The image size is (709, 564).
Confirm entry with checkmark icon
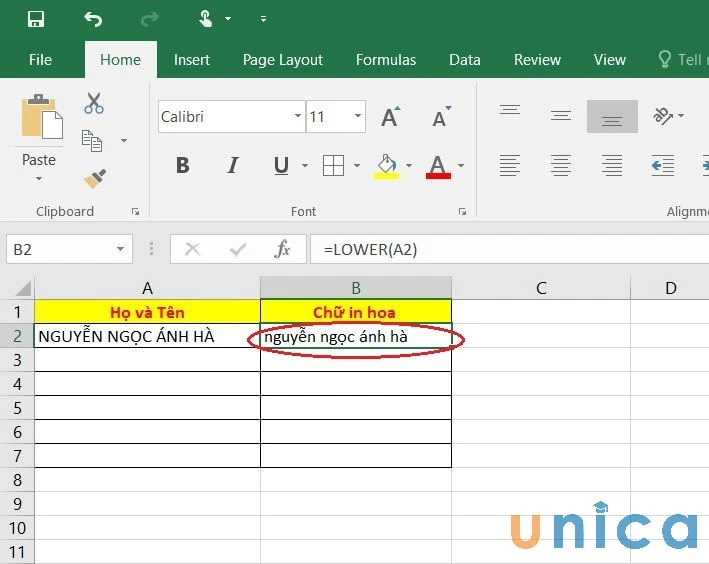tap(238, 249)
